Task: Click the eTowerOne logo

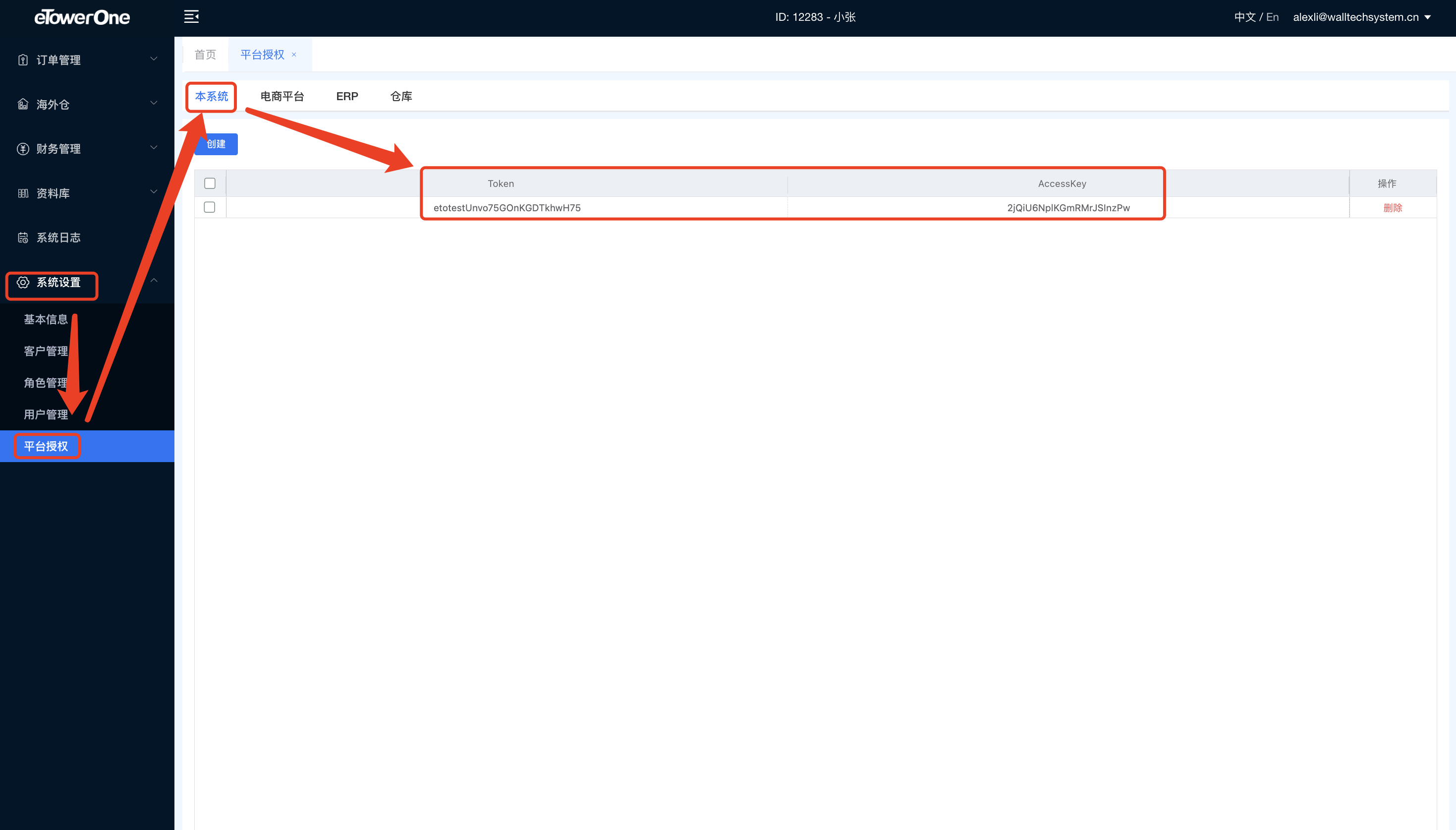Action: pyautogui.click(x=82, y=17)
